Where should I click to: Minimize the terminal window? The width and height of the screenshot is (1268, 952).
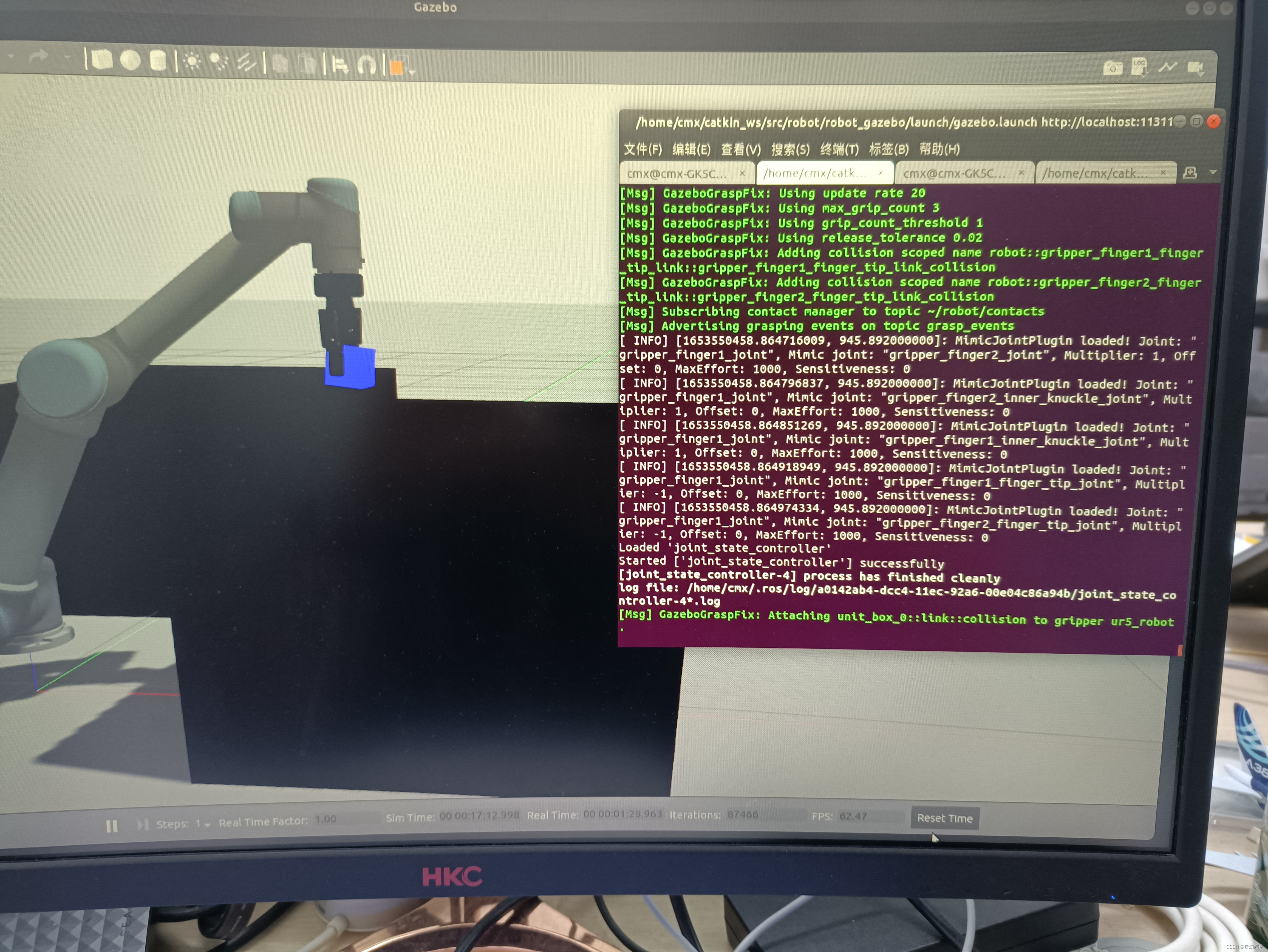[1180, 121]
